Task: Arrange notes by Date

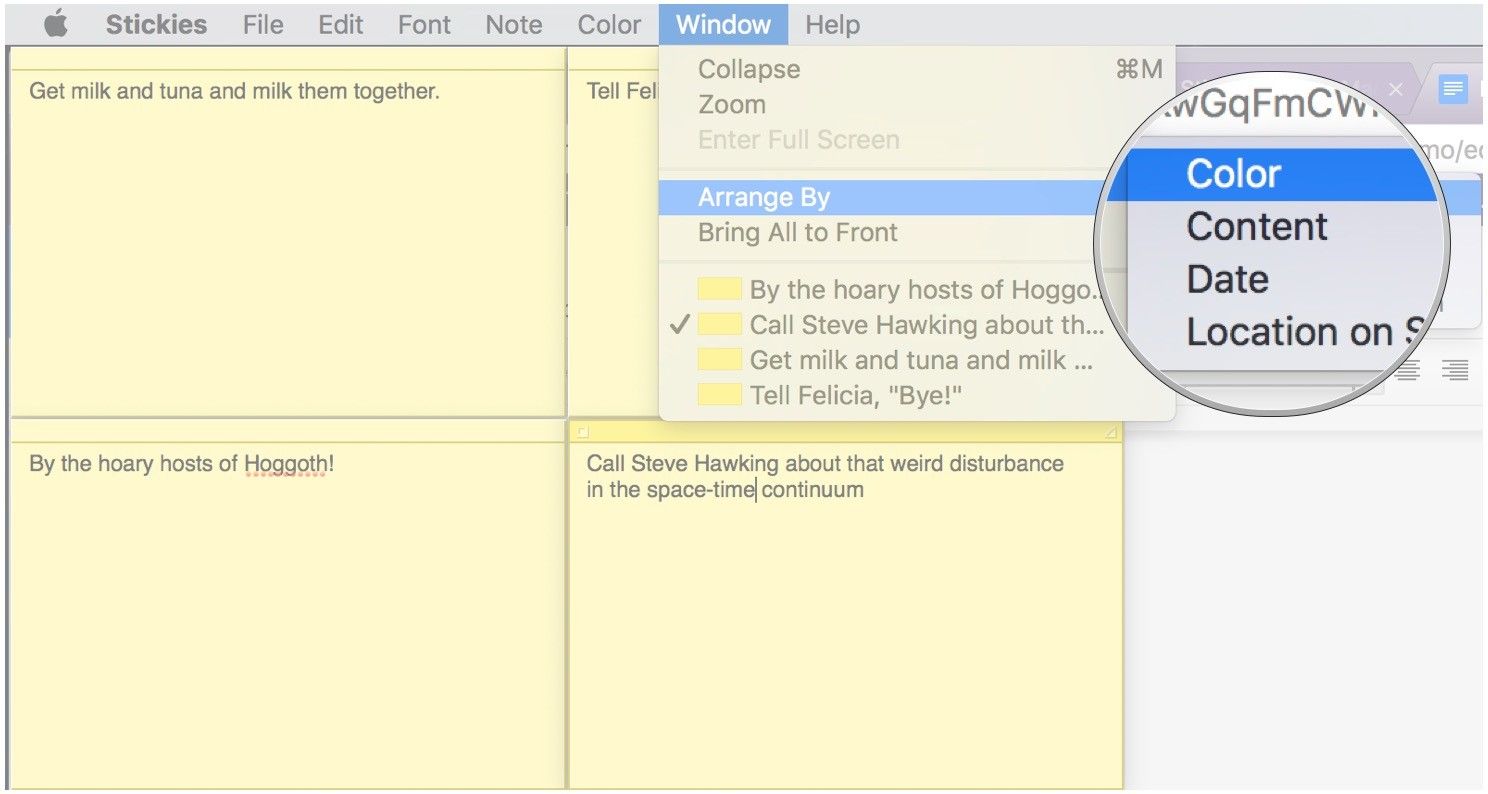Action: (x=1227, y=279)
